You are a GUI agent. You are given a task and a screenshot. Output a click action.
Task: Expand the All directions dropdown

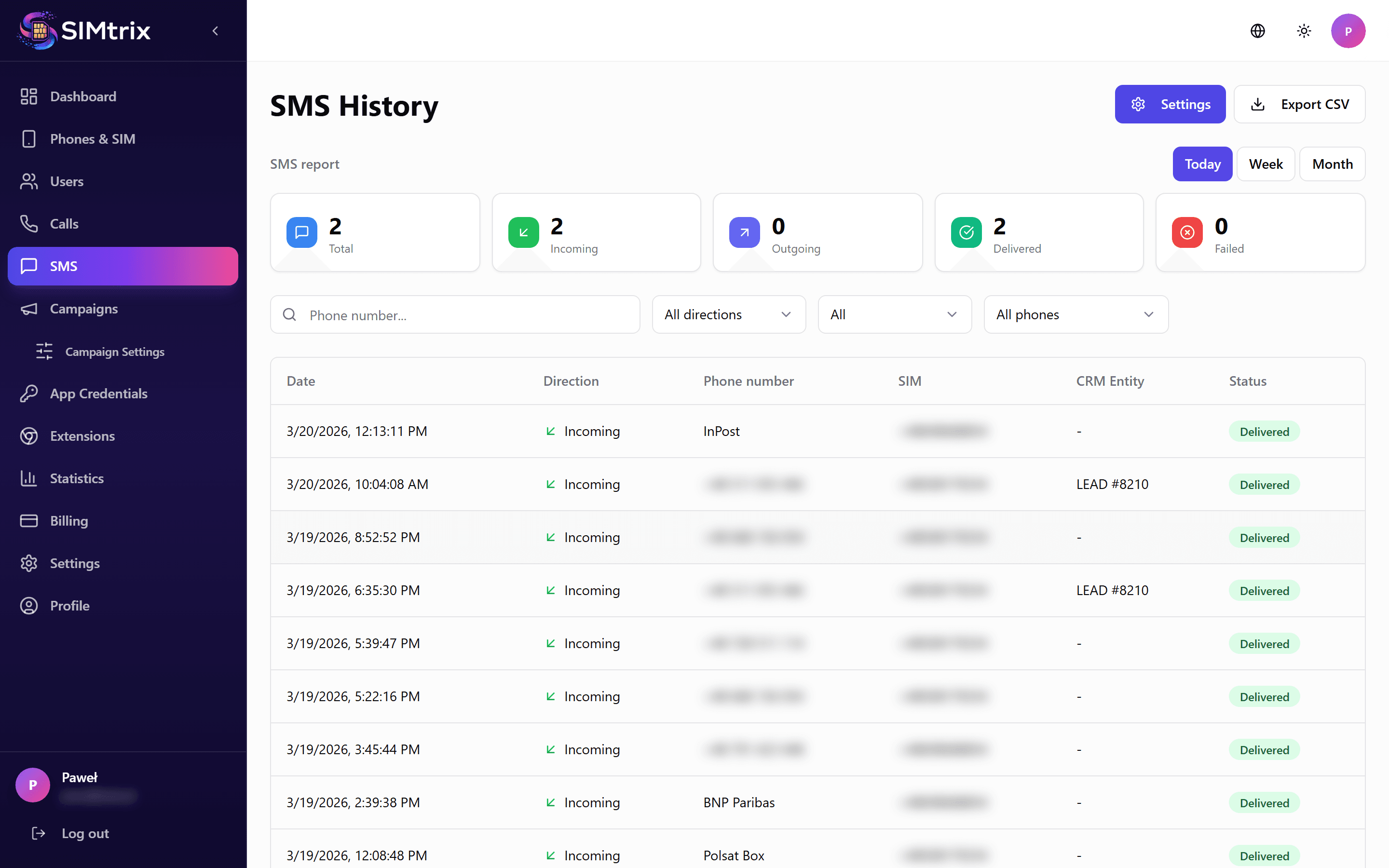pos(728,314)
